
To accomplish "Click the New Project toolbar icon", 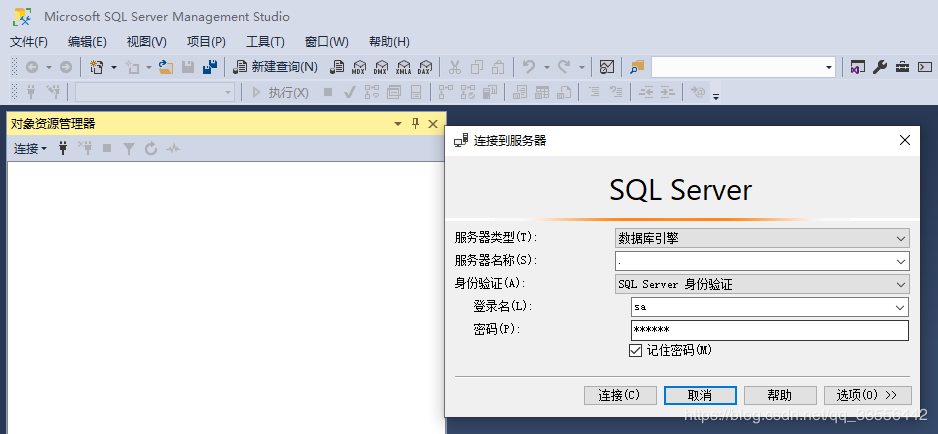I will (97, 67).
